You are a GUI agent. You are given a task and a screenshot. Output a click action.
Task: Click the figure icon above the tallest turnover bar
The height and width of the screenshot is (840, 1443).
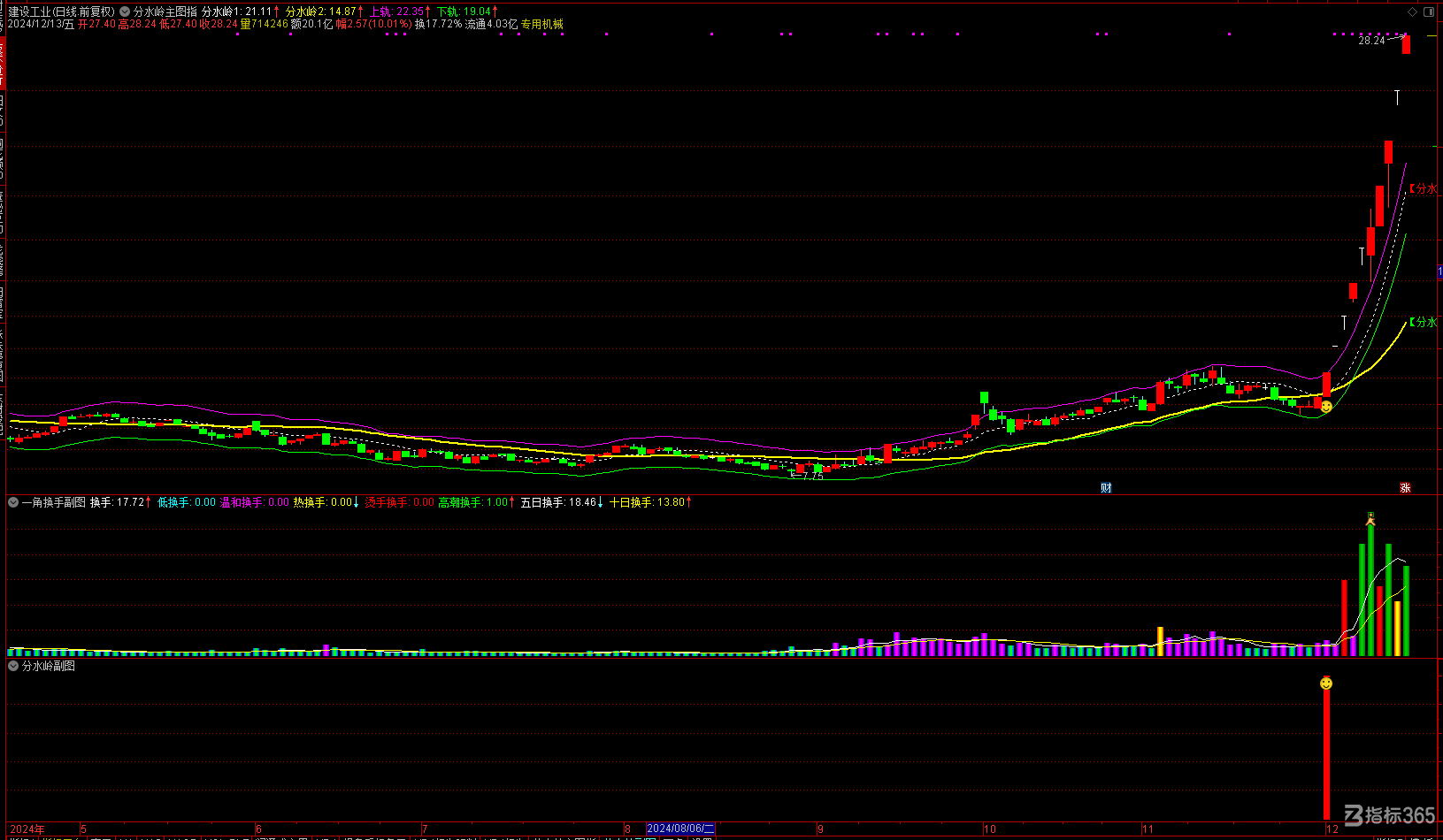(x=1370, y=518)
